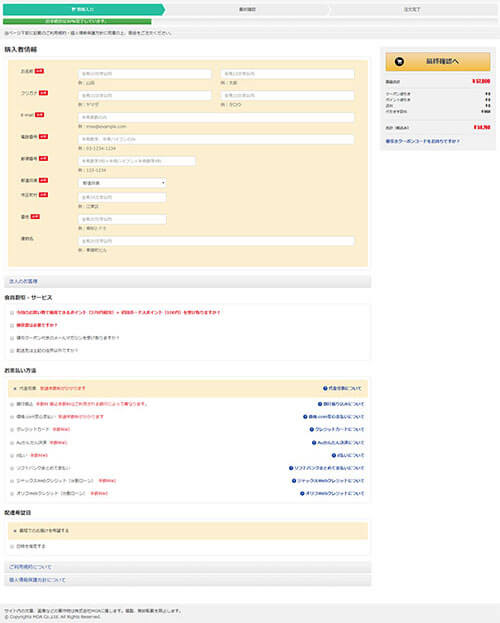The width and height of the screenshot is (500, 623).
Task: Go to the 注文完了 step tab
Action: 412,9
